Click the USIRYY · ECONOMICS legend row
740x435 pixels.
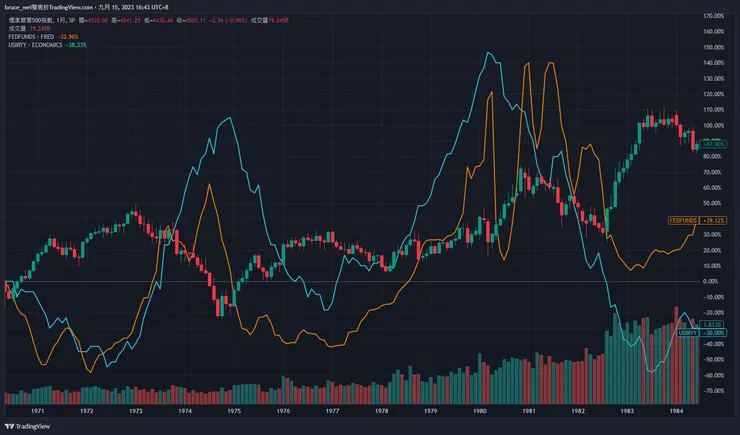[48, 45]
